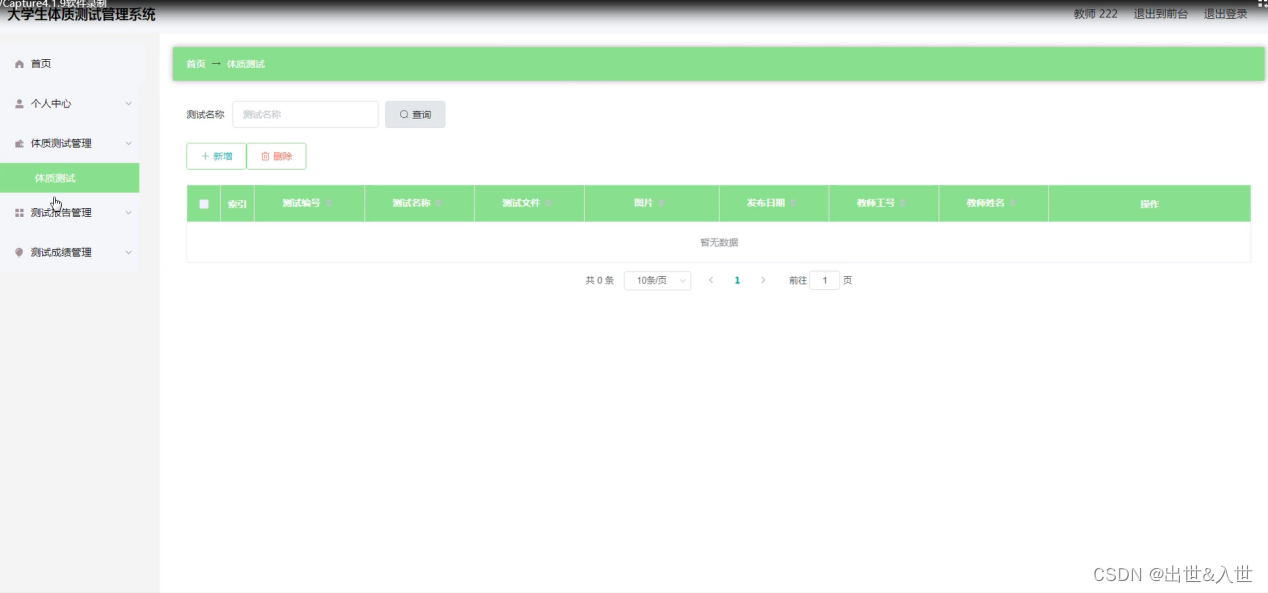Click the 查询 search button
Viewport: 1268px width, 593px height.
tap(415, 115)
